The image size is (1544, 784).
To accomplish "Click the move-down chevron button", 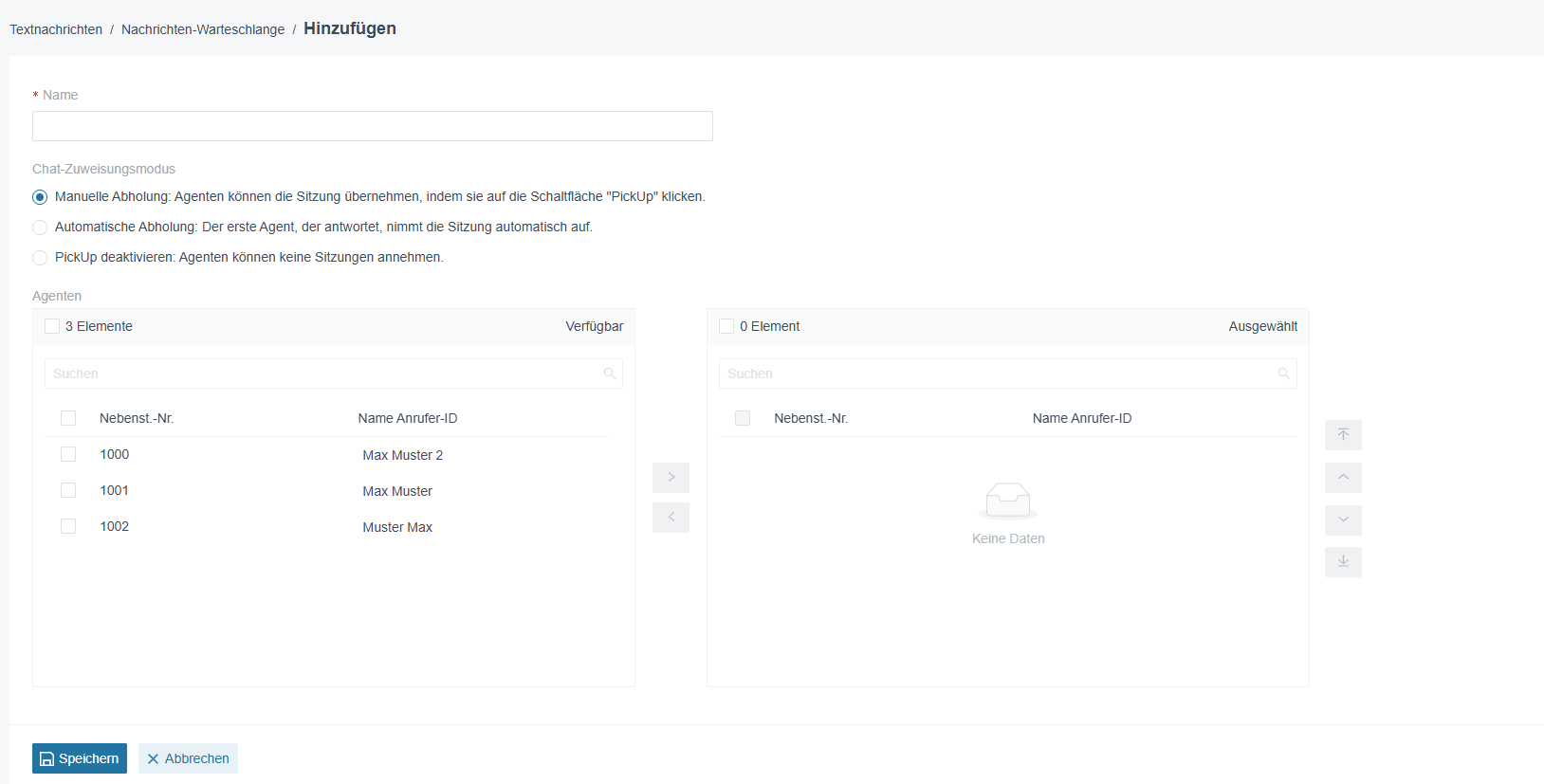I will (1343, 520).
